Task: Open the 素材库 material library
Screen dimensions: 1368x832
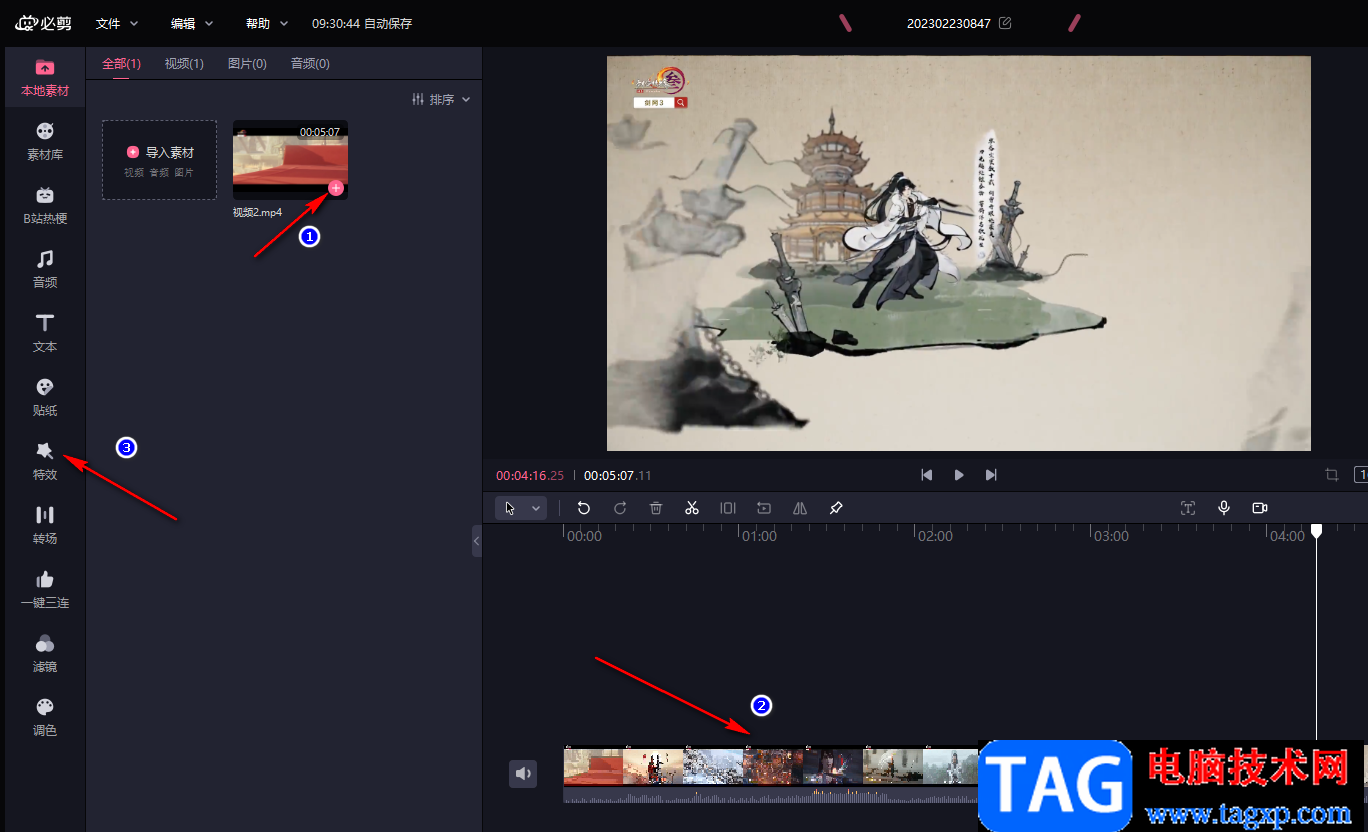Action: click(45, 142)
